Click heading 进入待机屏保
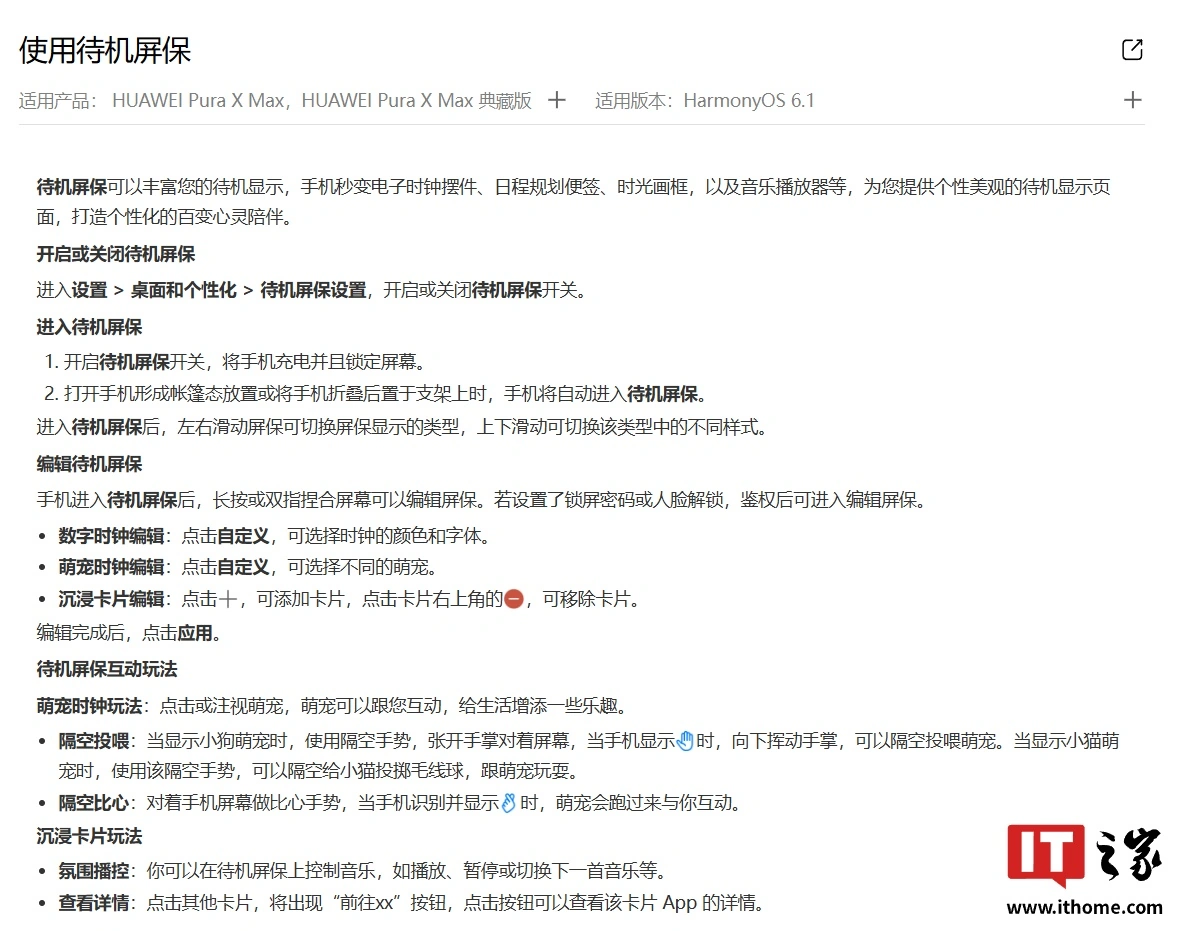 pyautogui.click(x=90, y=327)
